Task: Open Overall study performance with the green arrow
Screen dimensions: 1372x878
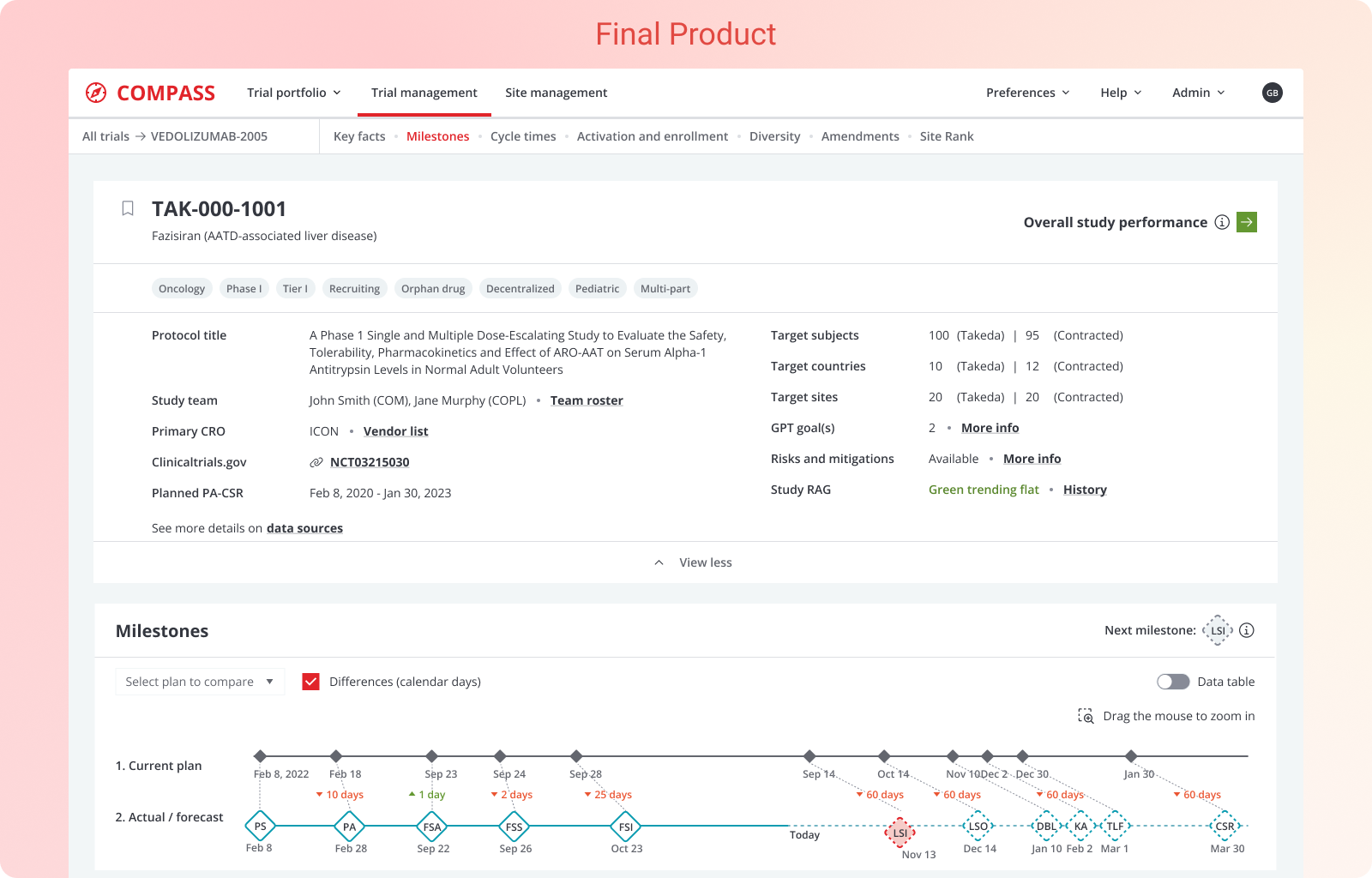Action: [1247, 222]
